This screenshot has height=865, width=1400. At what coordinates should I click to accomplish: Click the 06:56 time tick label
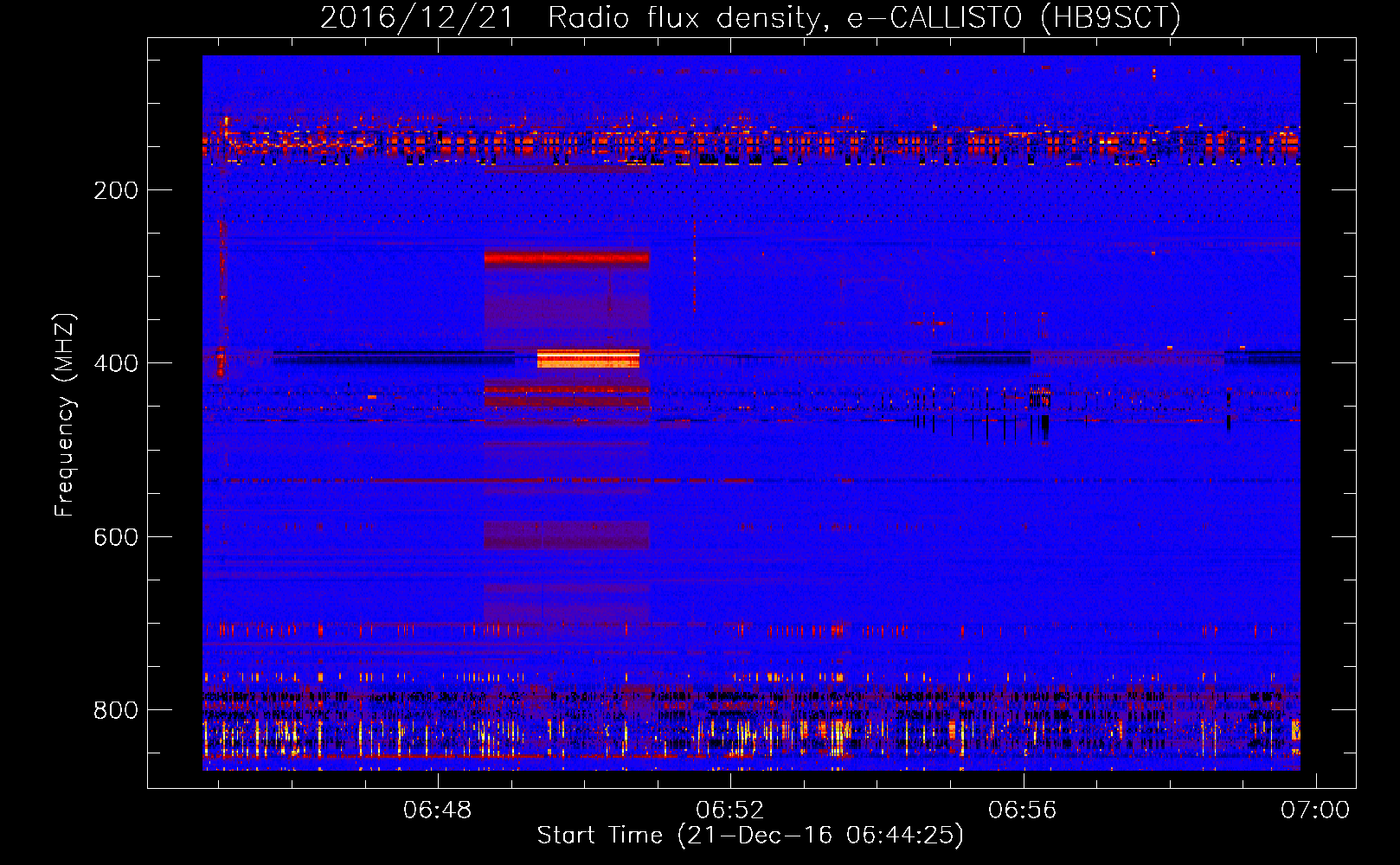[1023, 811]
